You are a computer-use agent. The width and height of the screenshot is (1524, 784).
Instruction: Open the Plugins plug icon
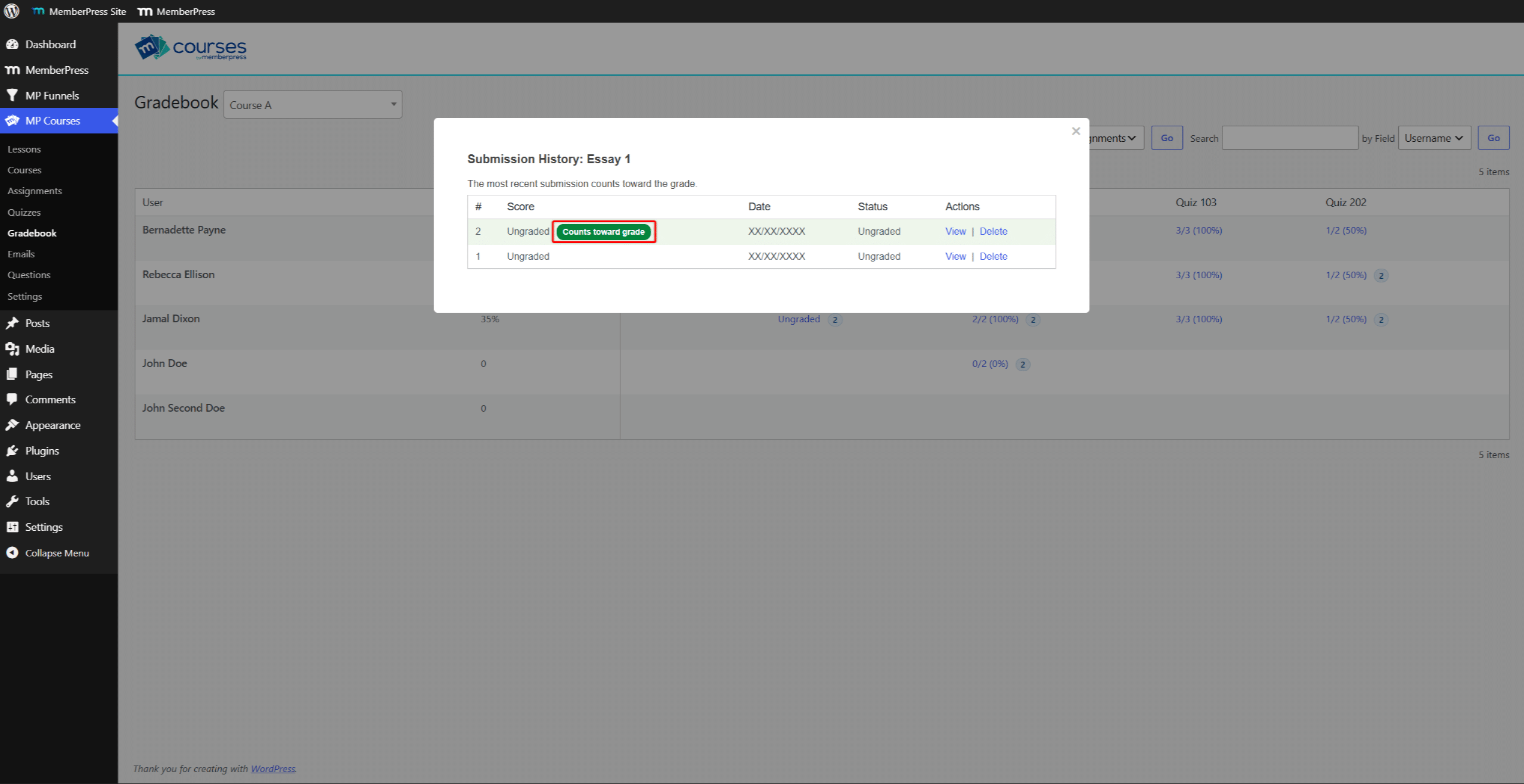(x=12, y=450)
